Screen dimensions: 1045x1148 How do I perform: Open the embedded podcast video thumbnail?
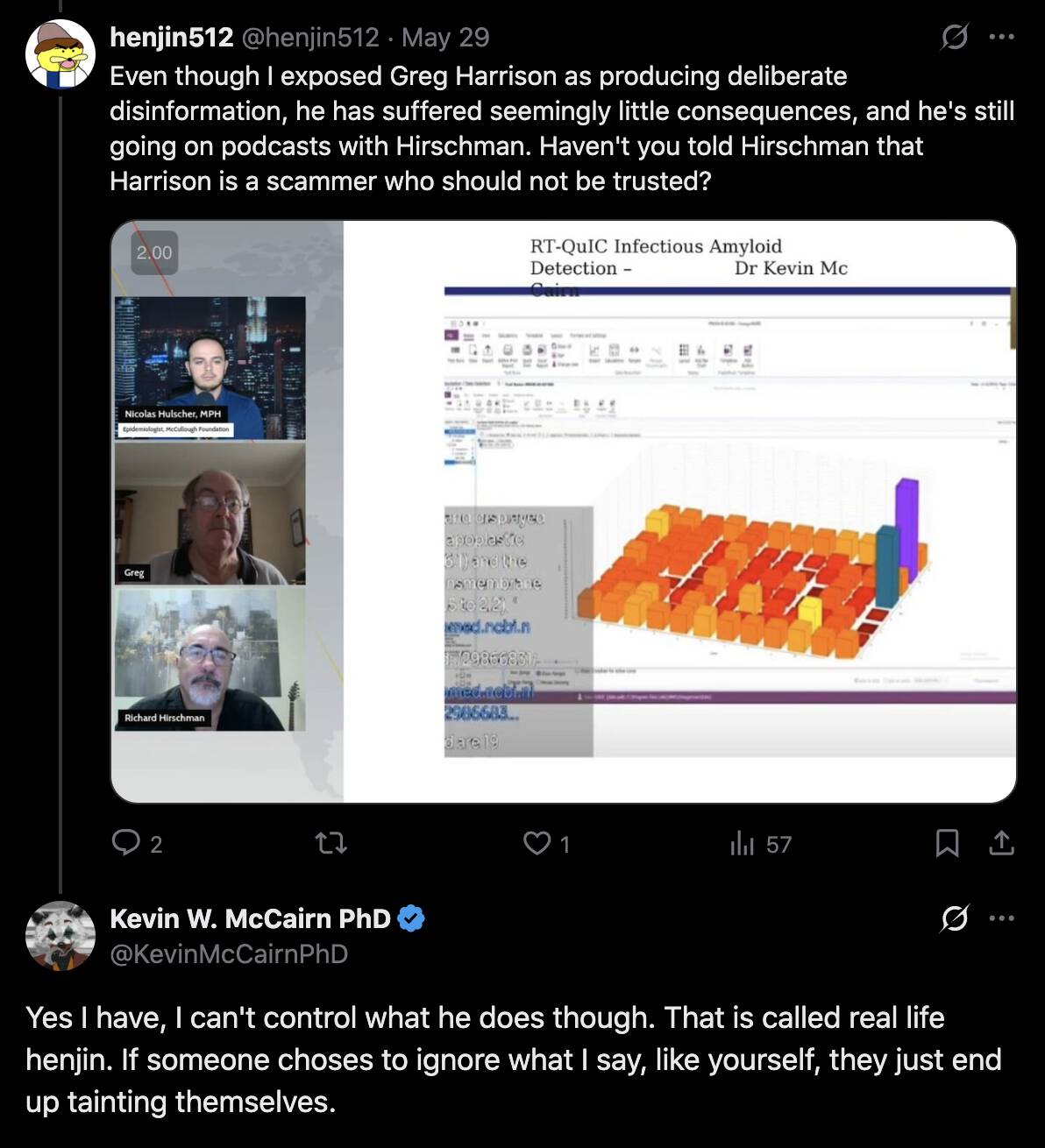pyautogui.click(x=564, y=512)
